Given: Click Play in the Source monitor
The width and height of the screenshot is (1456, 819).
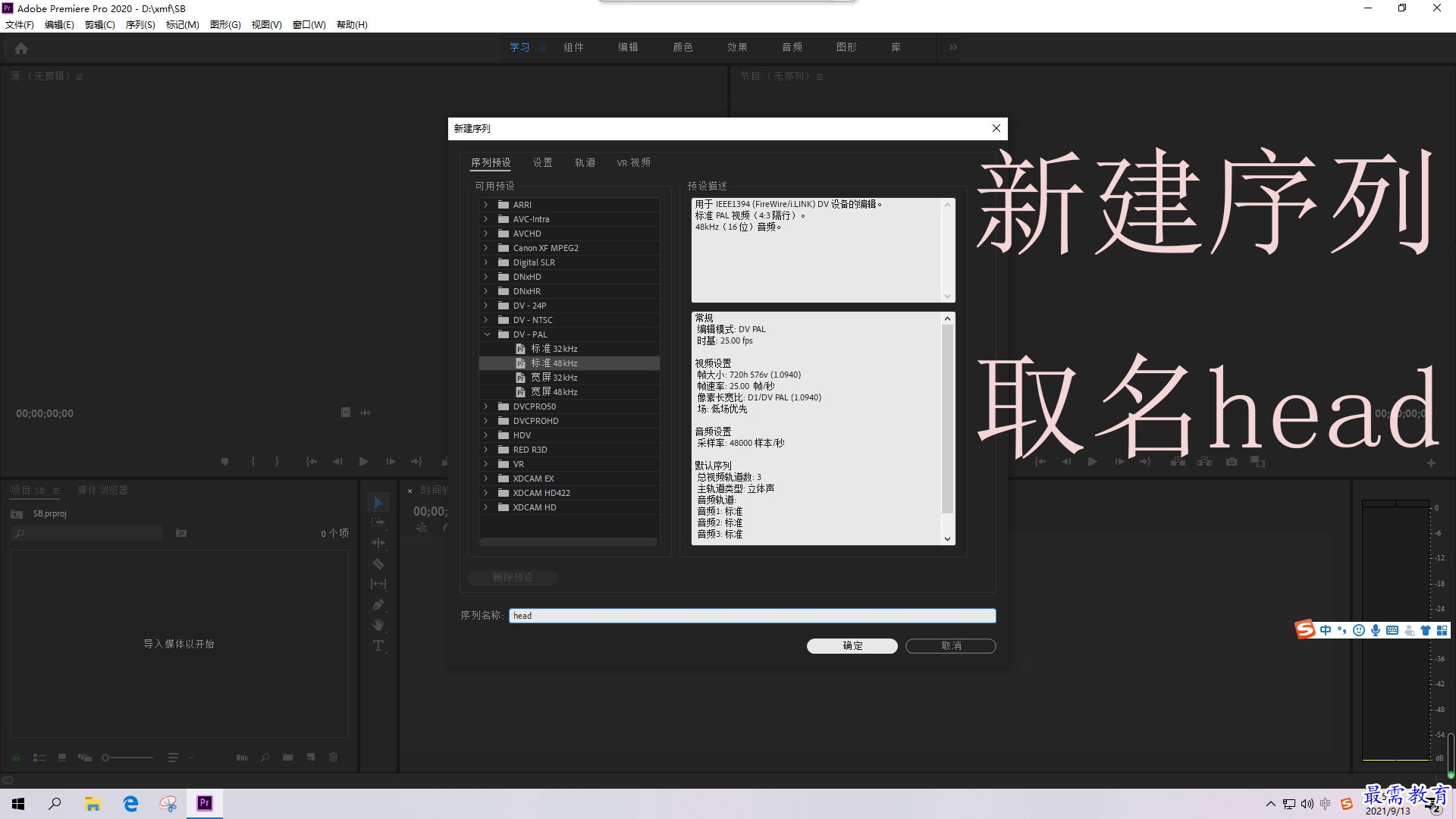Looking at the screenshot, I should coord(363,461).
